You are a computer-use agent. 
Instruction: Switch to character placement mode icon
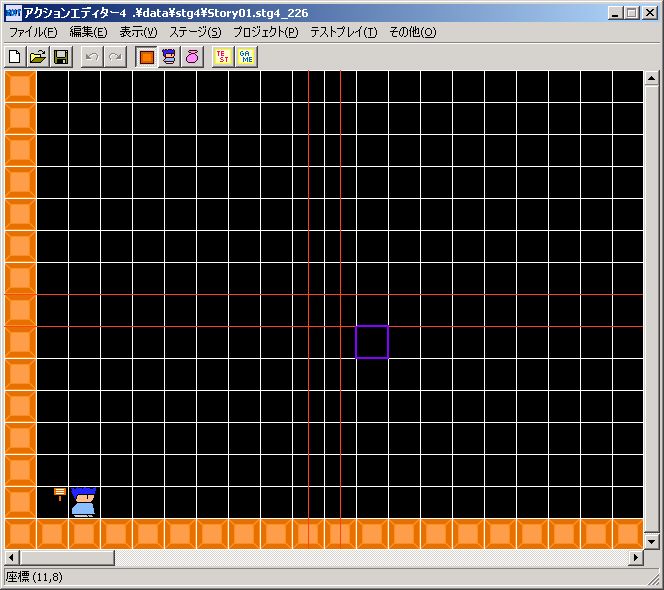[x=169, y=57]
